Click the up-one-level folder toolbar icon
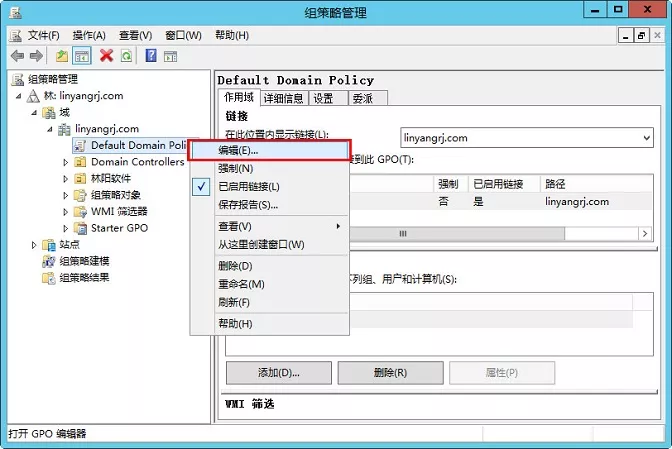Viewport: 672px width, 449px height. coord(62,56)
